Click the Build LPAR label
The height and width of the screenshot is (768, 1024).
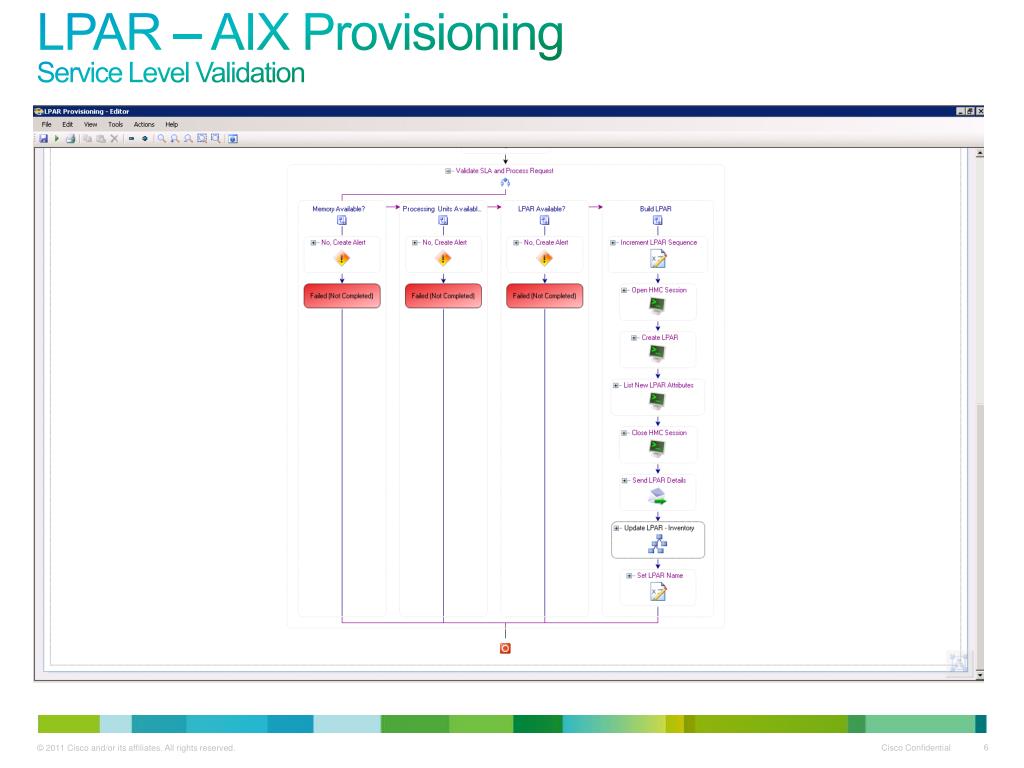pos(655,209)
